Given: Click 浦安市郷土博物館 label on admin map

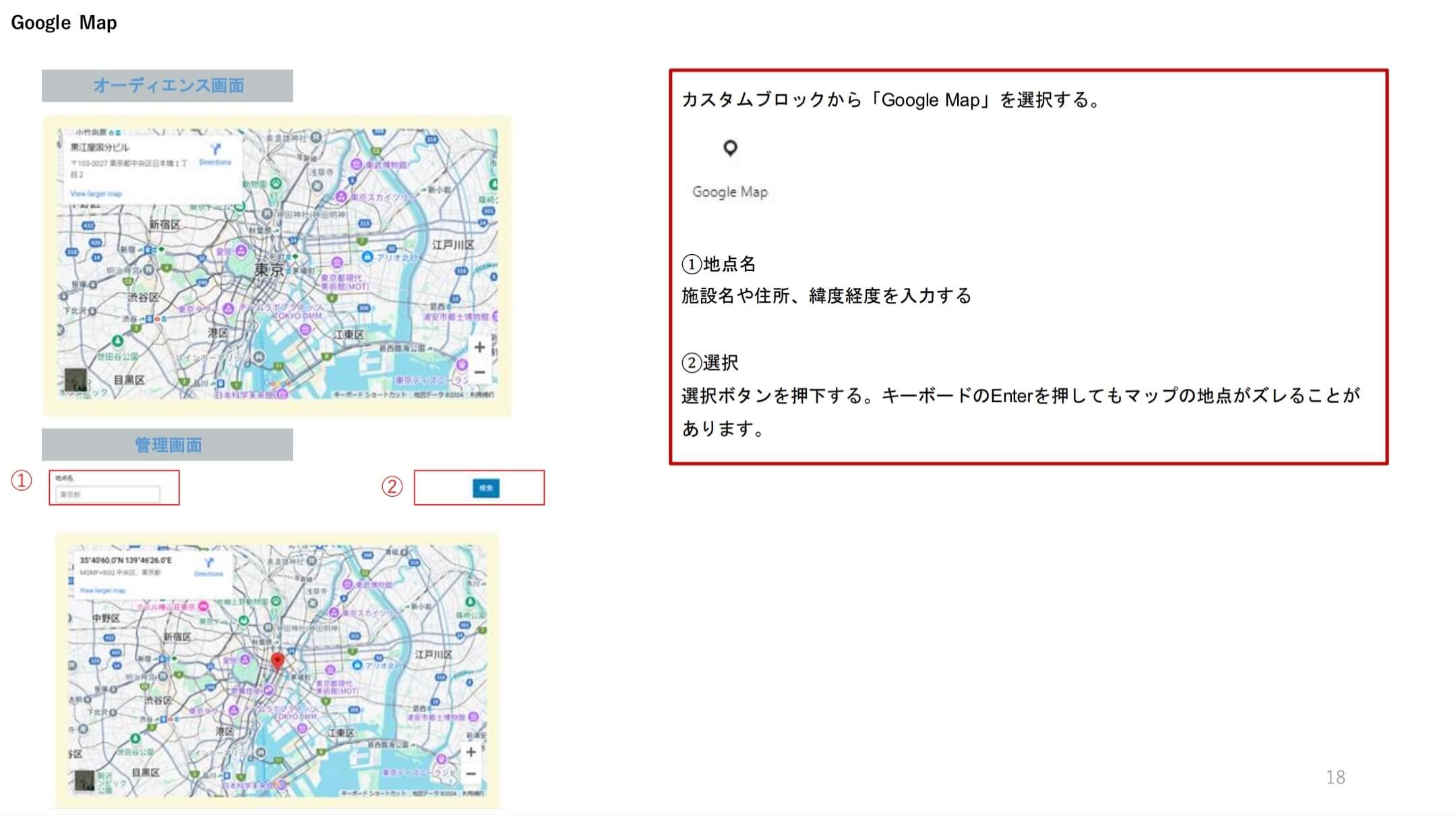Looking at the screenshot, I should (437, 717).
